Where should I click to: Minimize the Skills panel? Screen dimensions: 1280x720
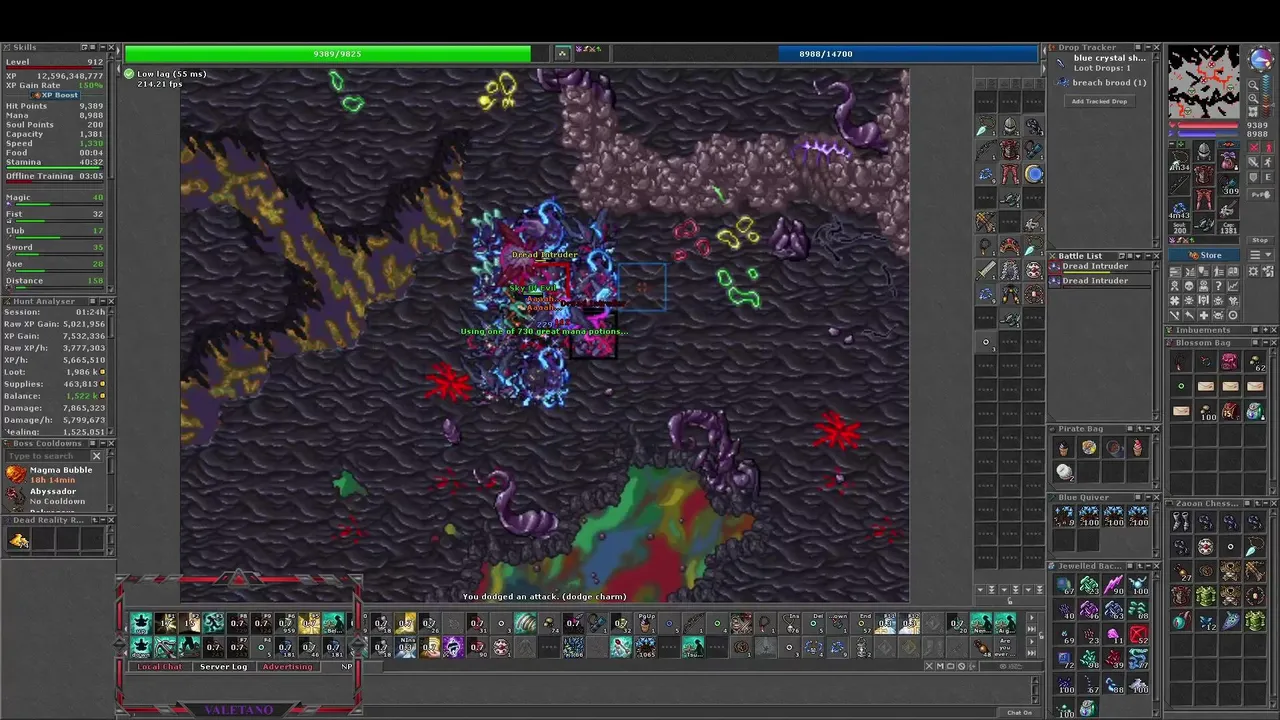click(103, 47)
